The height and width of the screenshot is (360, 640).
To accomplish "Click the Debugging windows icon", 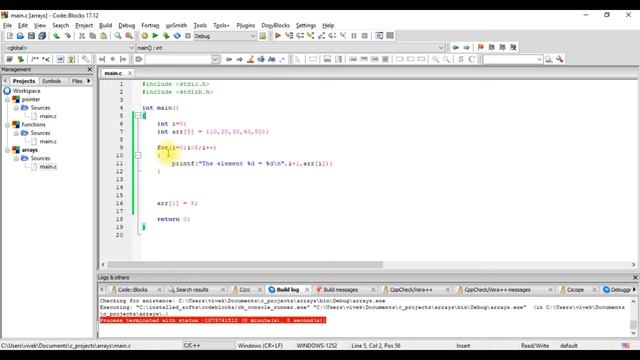I will 379,36.
